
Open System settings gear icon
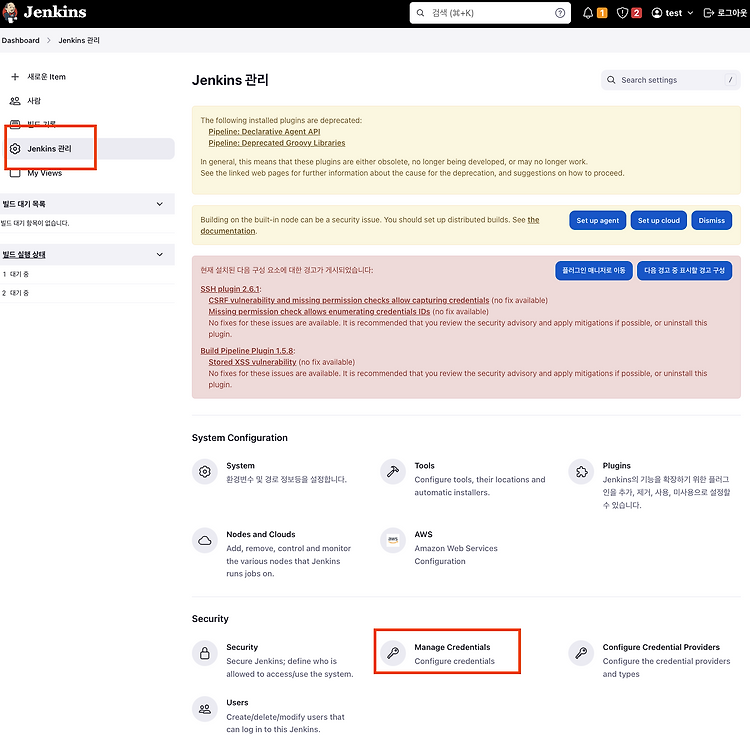[205, 472]
